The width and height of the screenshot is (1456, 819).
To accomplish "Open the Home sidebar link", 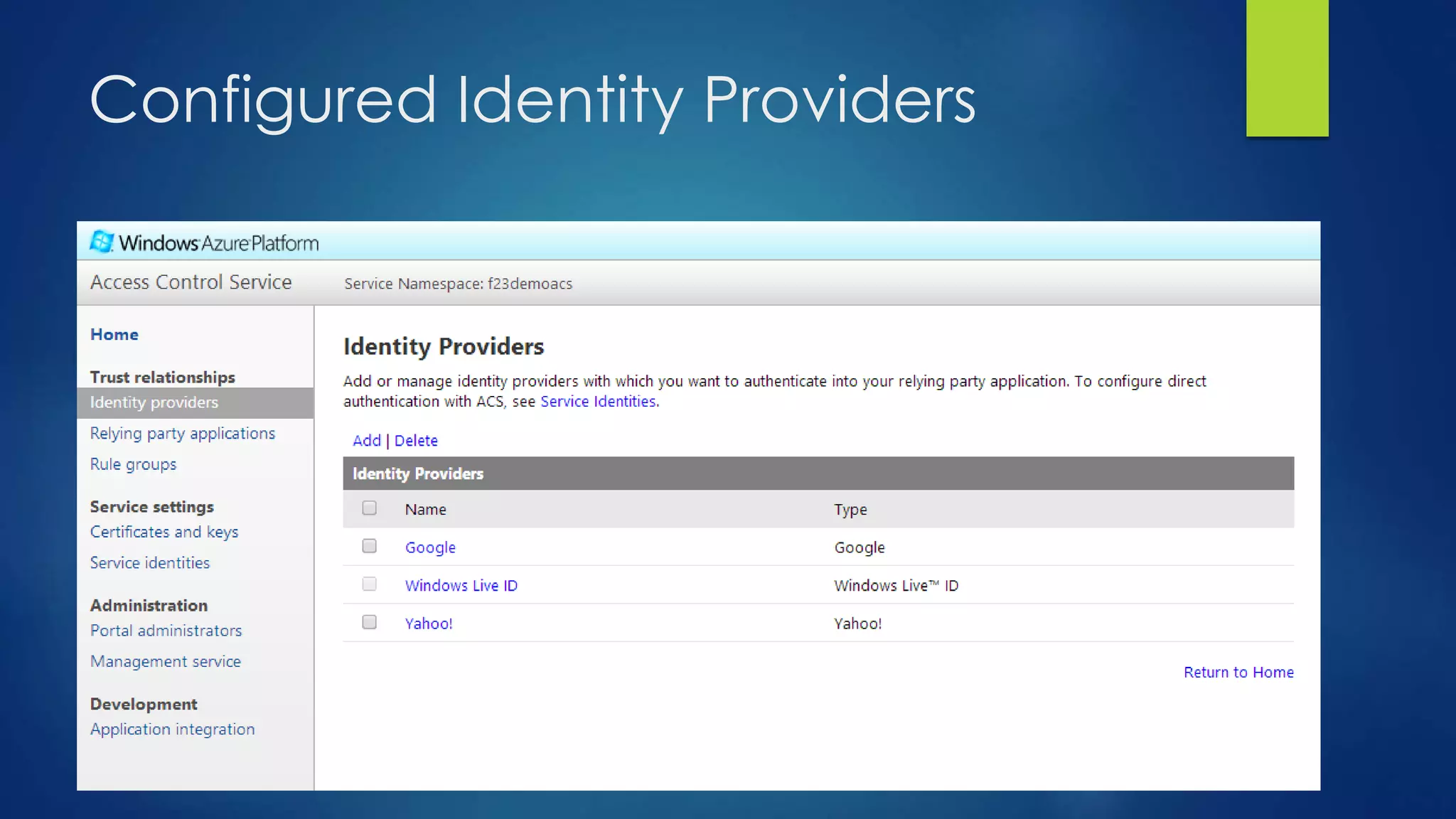I will [114, 334].
